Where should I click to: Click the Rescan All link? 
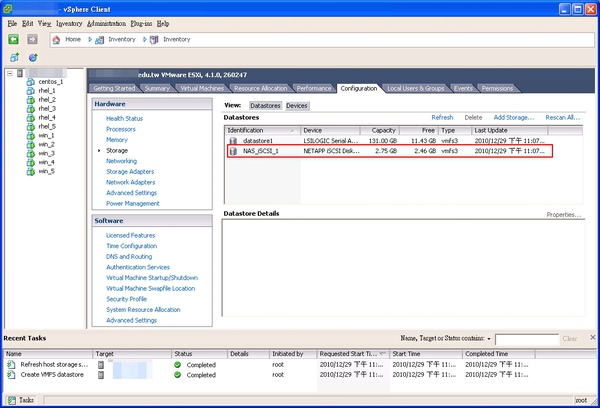pyautogui.click(x=562, y=118)
